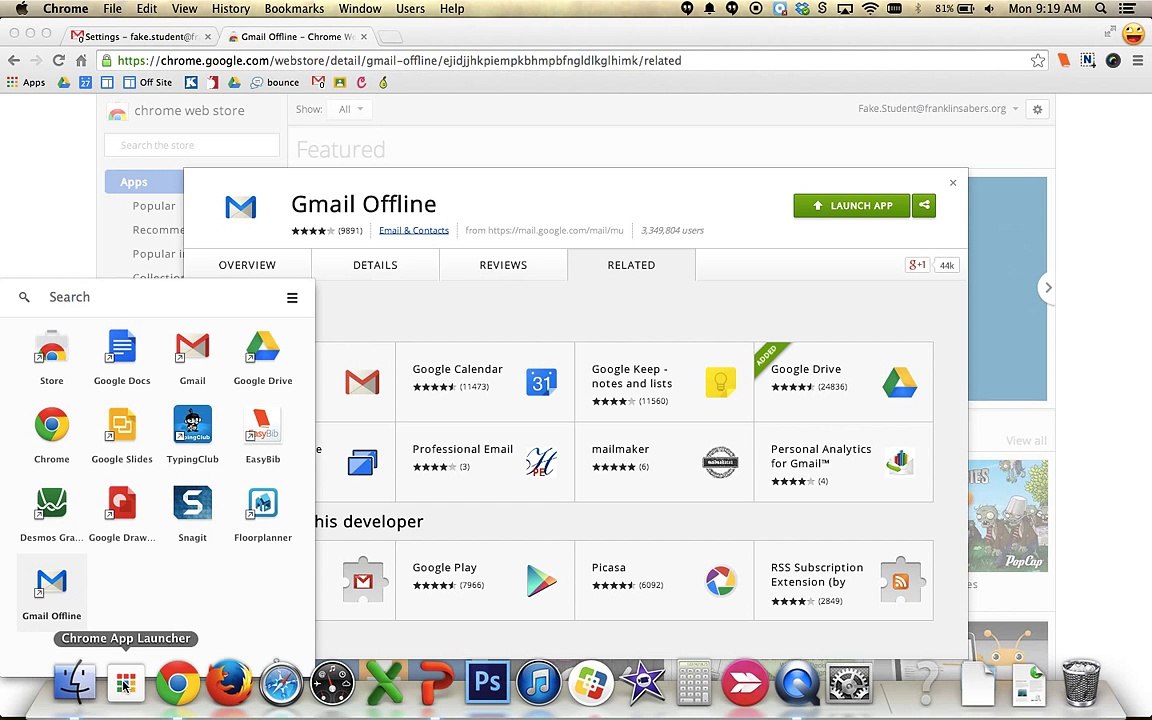Open Google Drive in the app launcher
1152x720 pixels.
(x=263, y=357)
